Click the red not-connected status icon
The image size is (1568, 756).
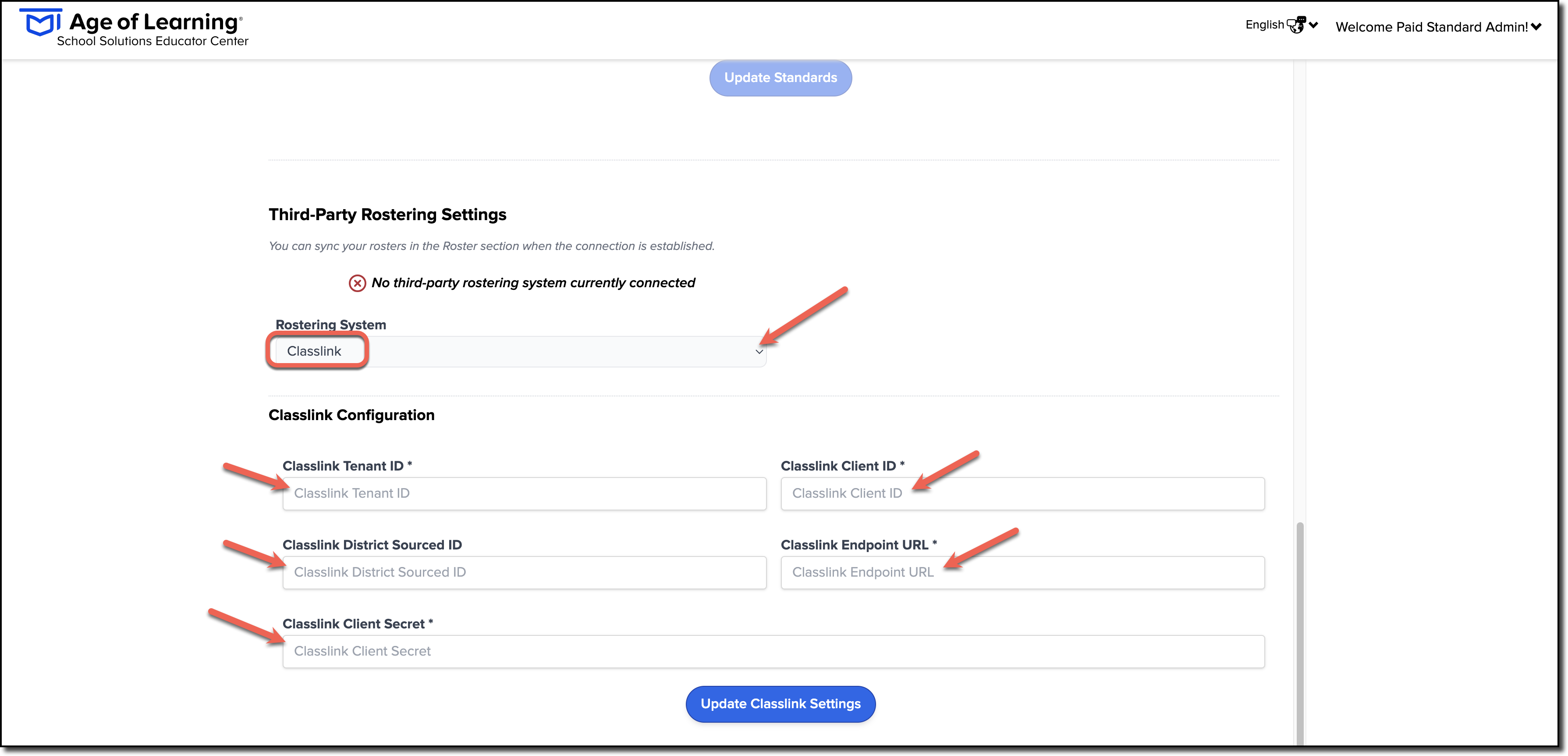pyautogui.click(x=357, y=283)
